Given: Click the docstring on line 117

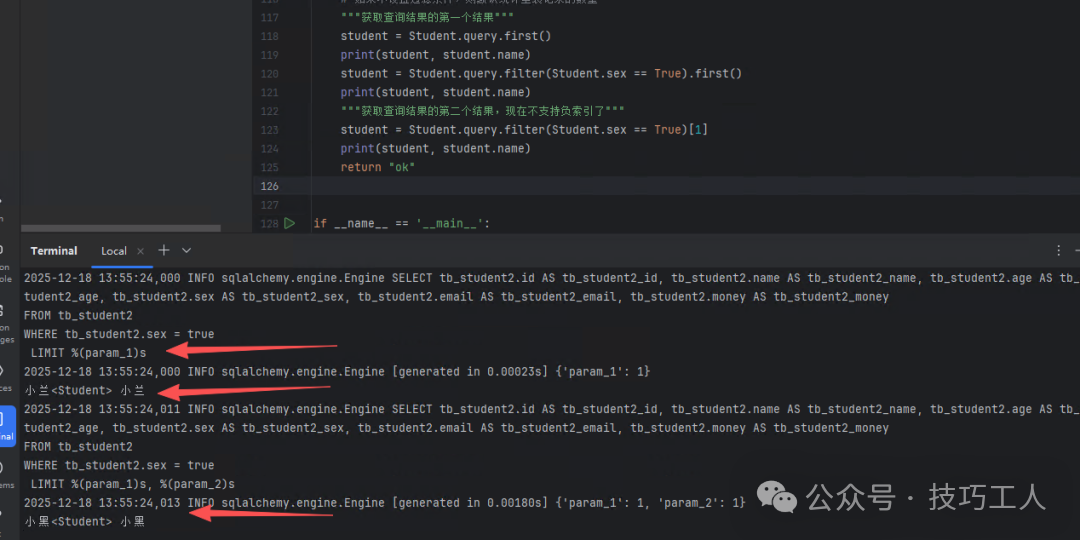Looking at the screenshot, I should click(427, 17).
